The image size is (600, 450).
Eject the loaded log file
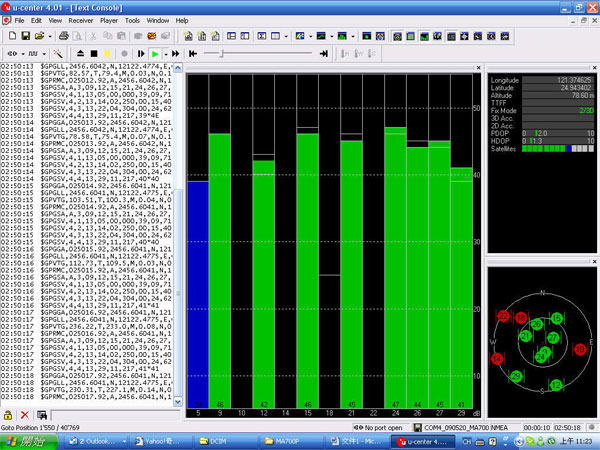pos(80,54)
